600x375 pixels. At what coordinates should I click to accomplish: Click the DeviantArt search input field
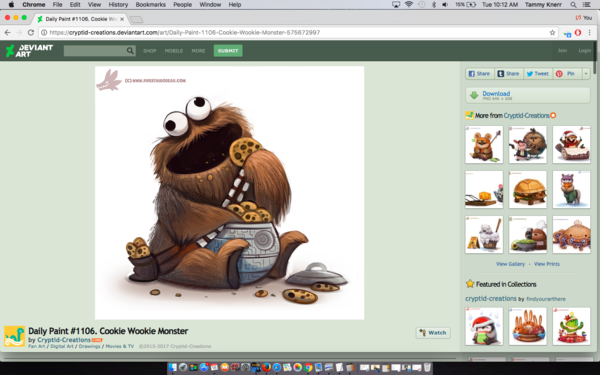coord(95,51)
